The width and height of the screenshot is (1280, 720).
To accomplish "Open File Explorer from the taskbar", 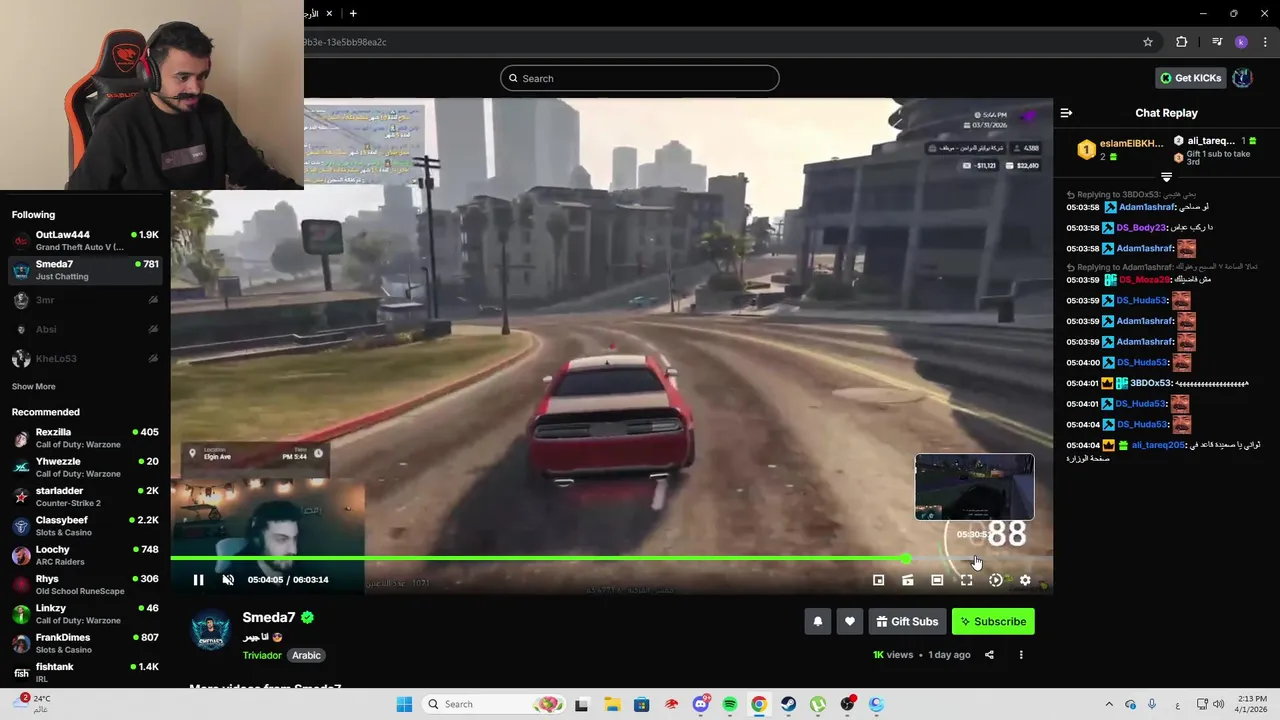I will 612,704.
